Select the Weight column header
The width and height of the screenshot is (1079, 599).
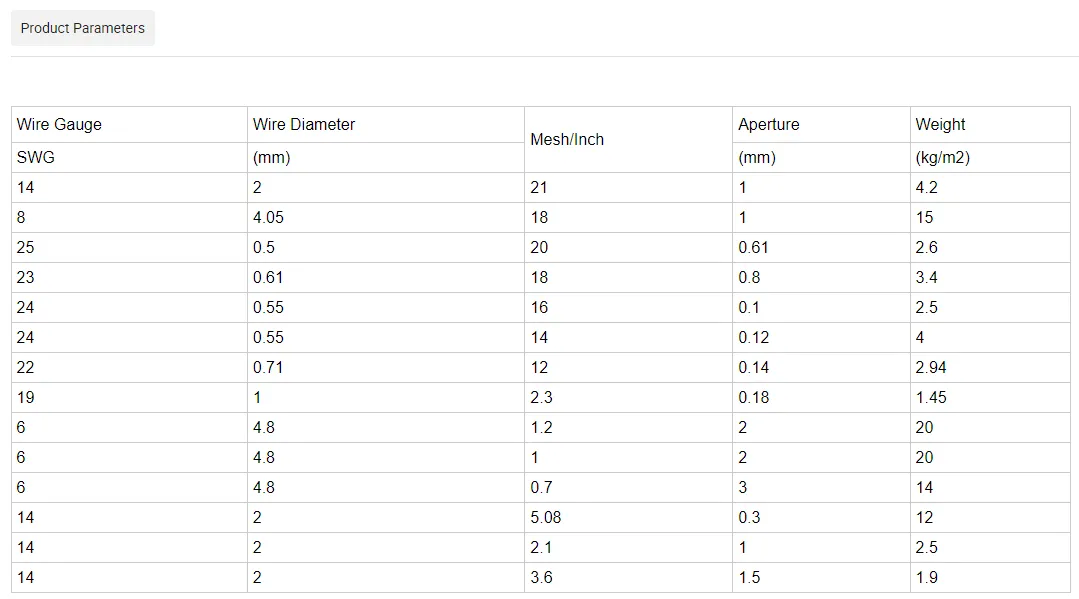click(940, 125)
